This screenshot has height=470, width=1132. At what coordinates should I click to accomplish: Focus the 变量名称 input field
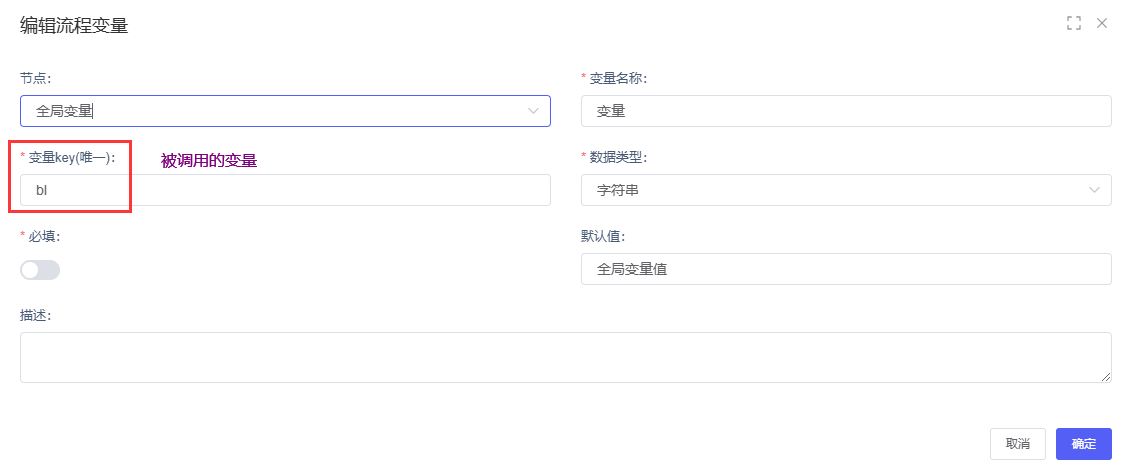(x=845, y=111)
